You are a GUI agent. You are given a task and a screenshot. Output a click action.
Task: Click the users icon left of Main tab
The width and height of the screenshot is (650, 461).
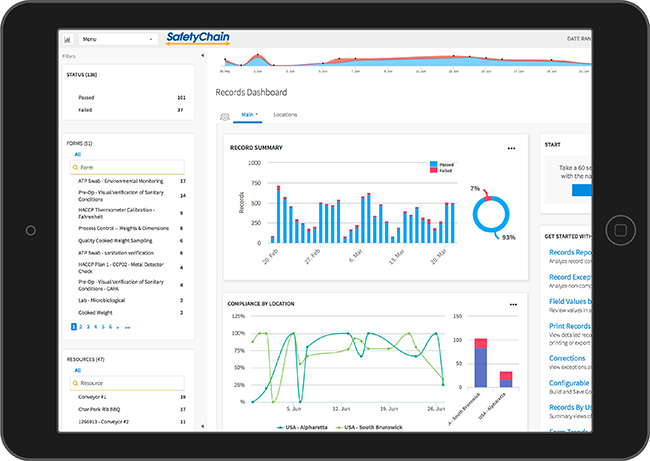pyautogui.click(x=225, y=117)
